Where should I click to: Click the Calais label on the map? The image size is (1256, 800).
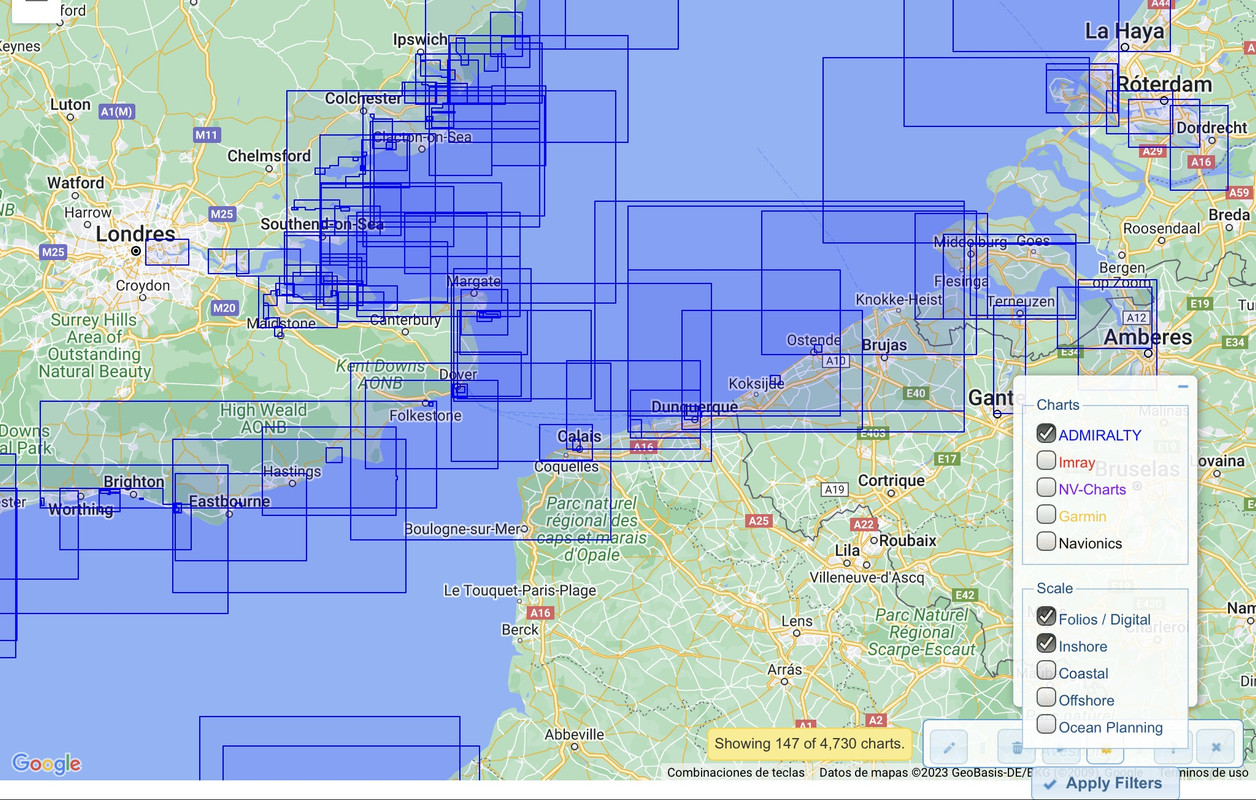[x=579, y=436]
